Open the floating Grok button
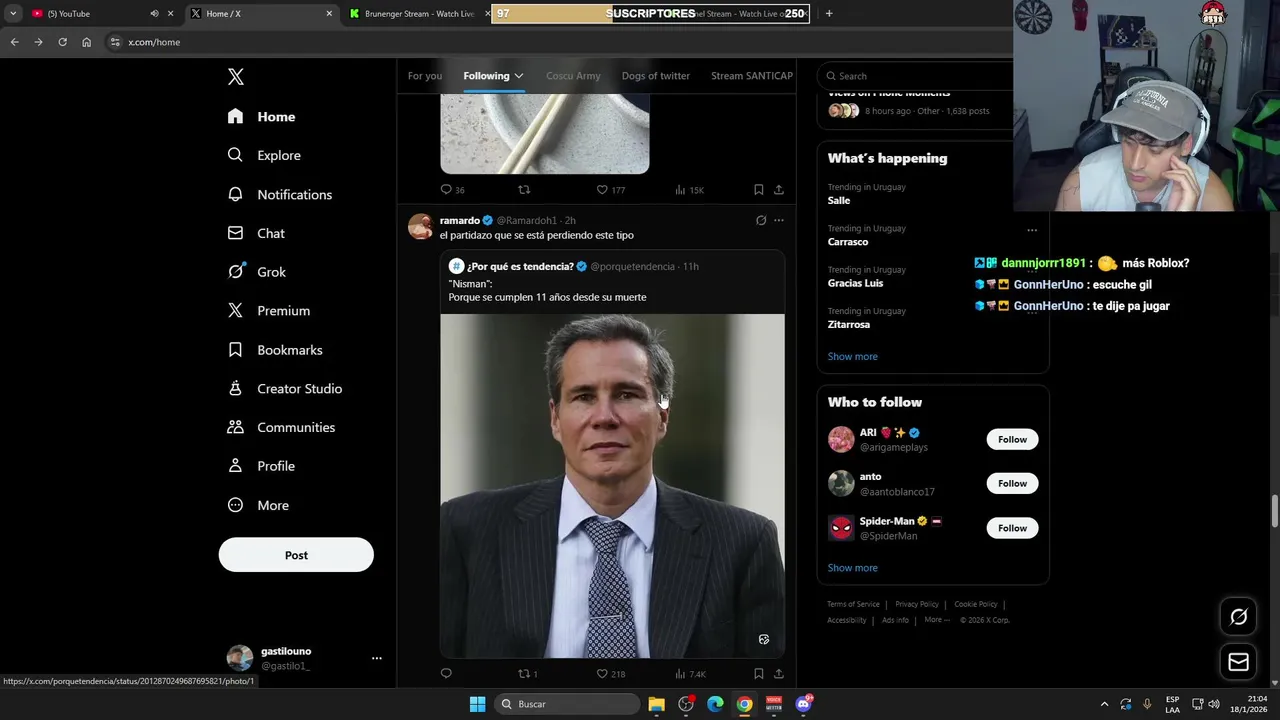 coord(1238,618)
